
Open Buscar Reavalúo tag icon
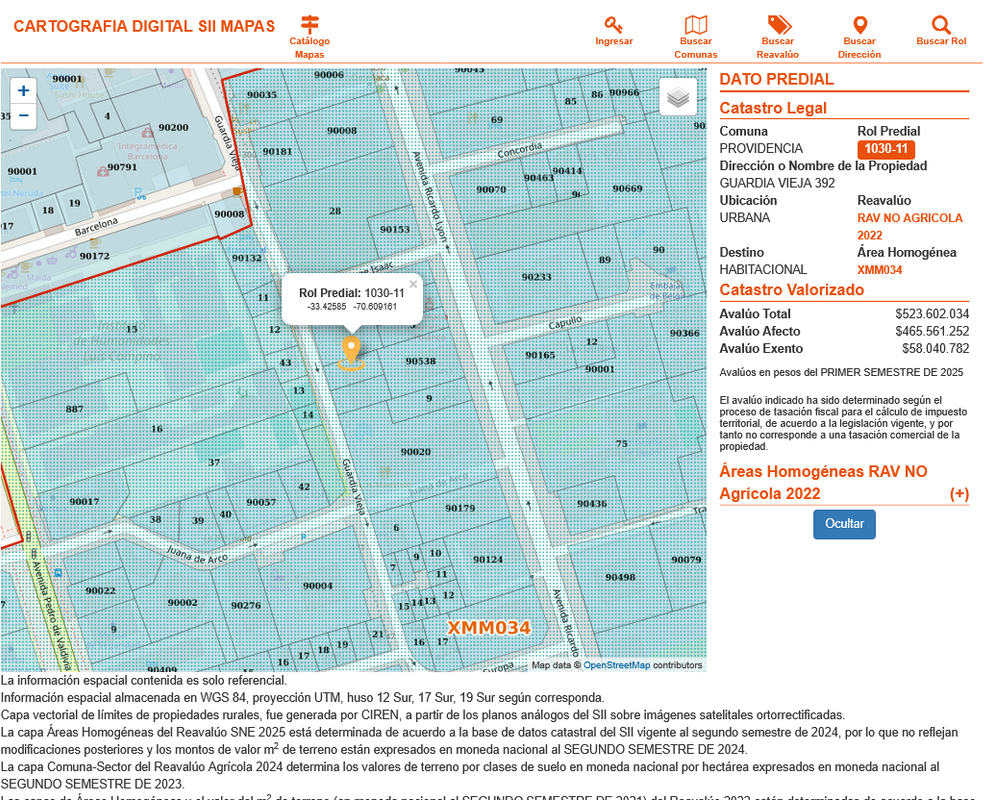pos(778,25)
